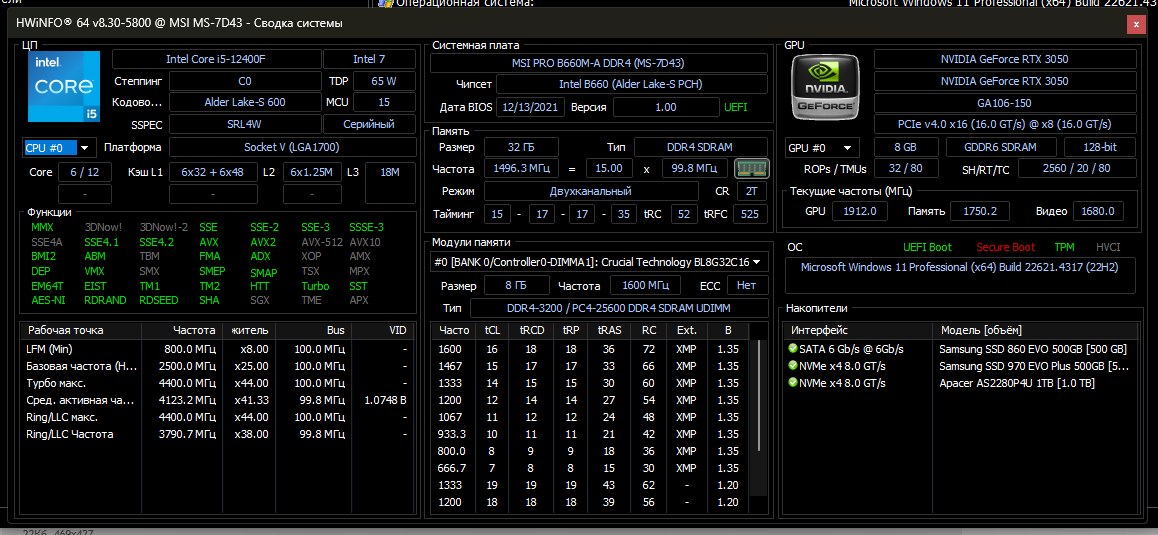The width and height of the screenshot is (1158, 535).
Task: Click the GDDR6 SDRAM field
Action: [x=1001, y=147]
